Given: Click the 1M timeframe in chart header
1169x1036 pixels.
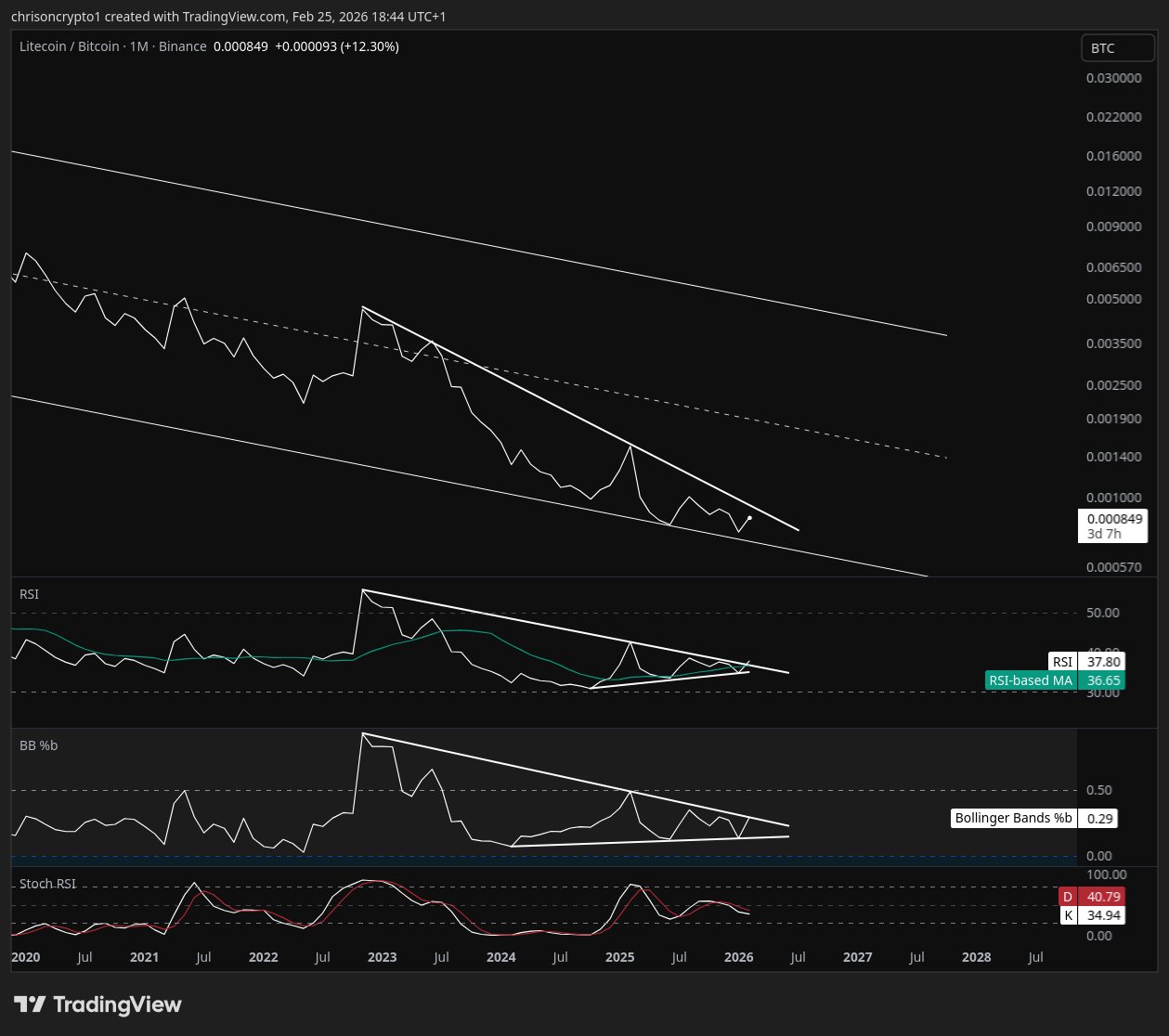Looking at the screenshot, I should tap(138, 46).
